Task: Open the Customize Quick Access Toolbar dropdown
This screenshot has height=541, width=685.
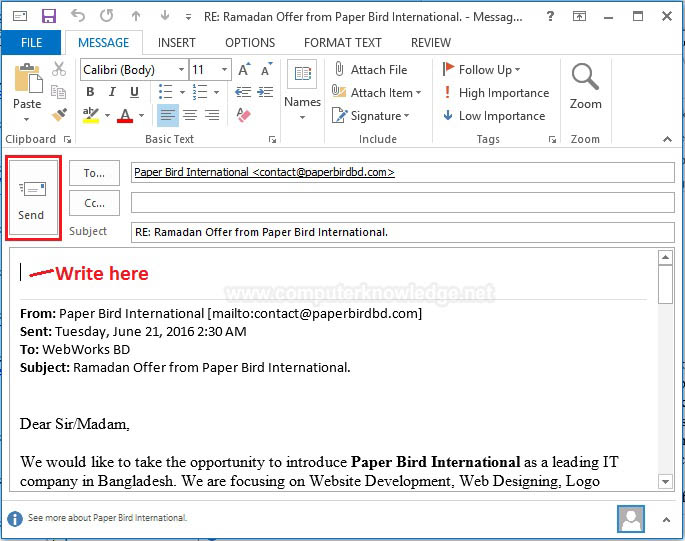Action: click(188, 17)
